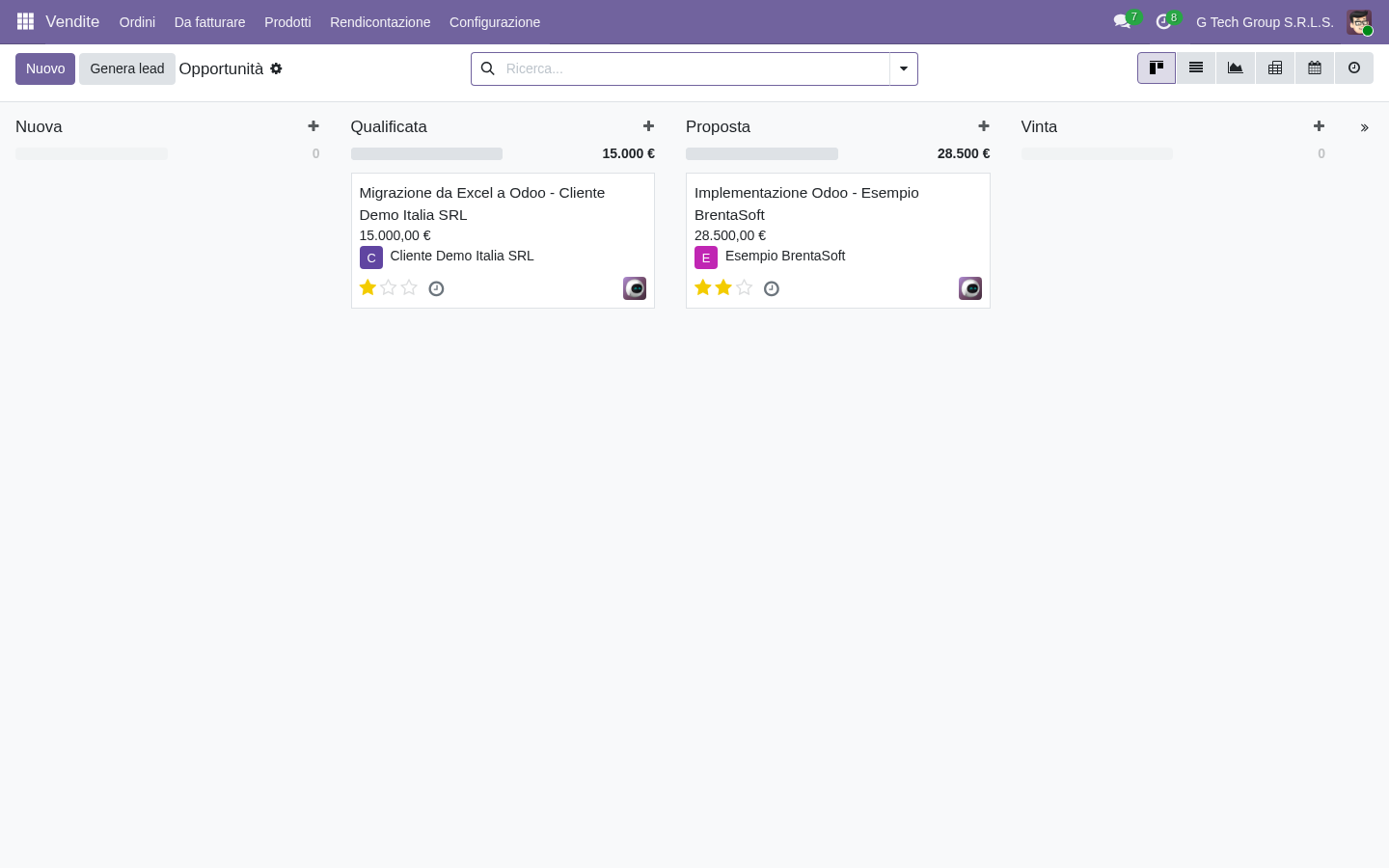Set first star priority on Migrazione card
The image size is (1389, 868).
point(368,287)
